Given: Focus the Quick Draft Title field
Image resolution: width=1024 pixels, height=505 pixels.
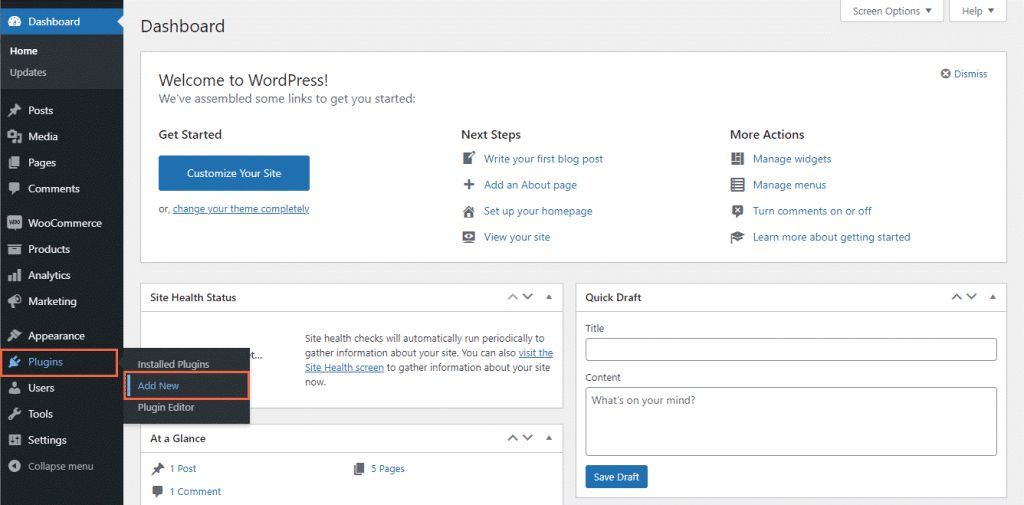Looking at the screenshot, I should [791, 350].
